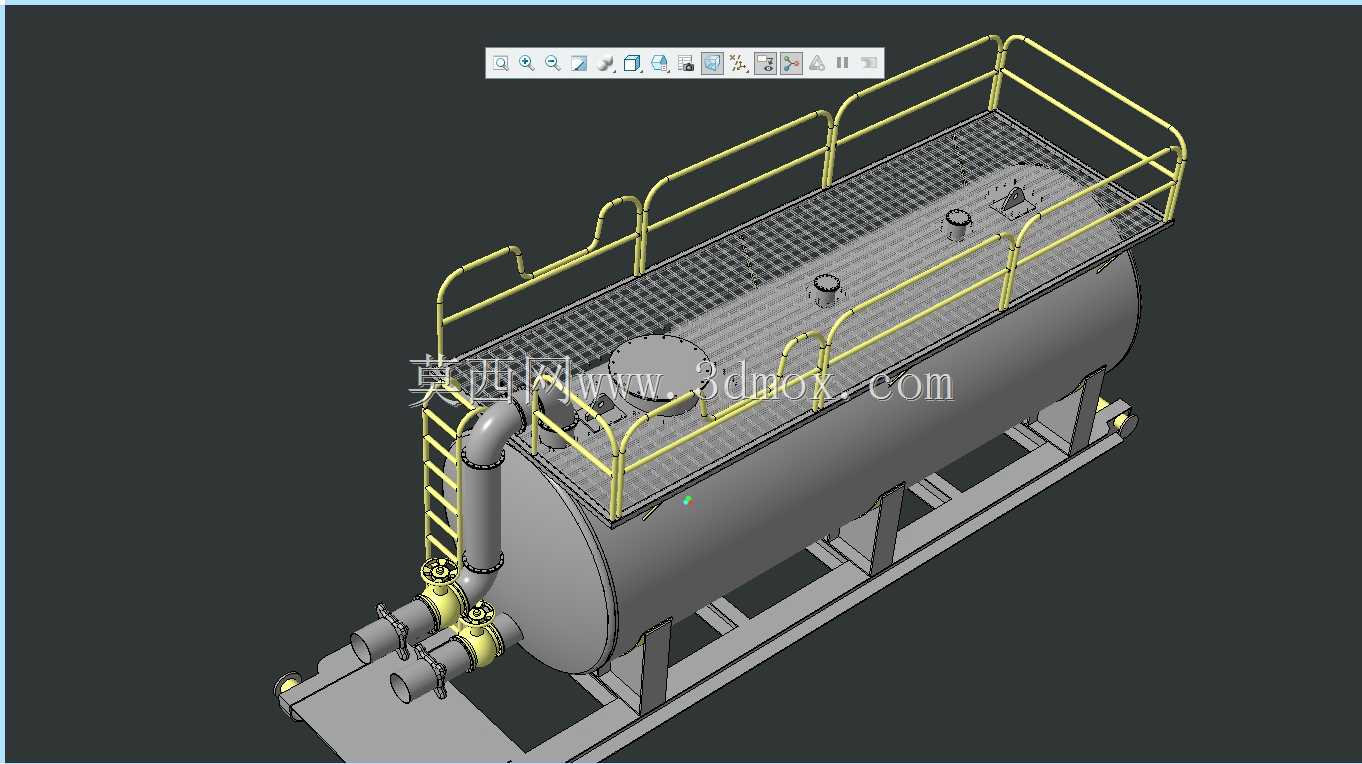1362x764 pixels.
Task: Click the Zoom In magnifier icon
Action: [x=527, y=63]
